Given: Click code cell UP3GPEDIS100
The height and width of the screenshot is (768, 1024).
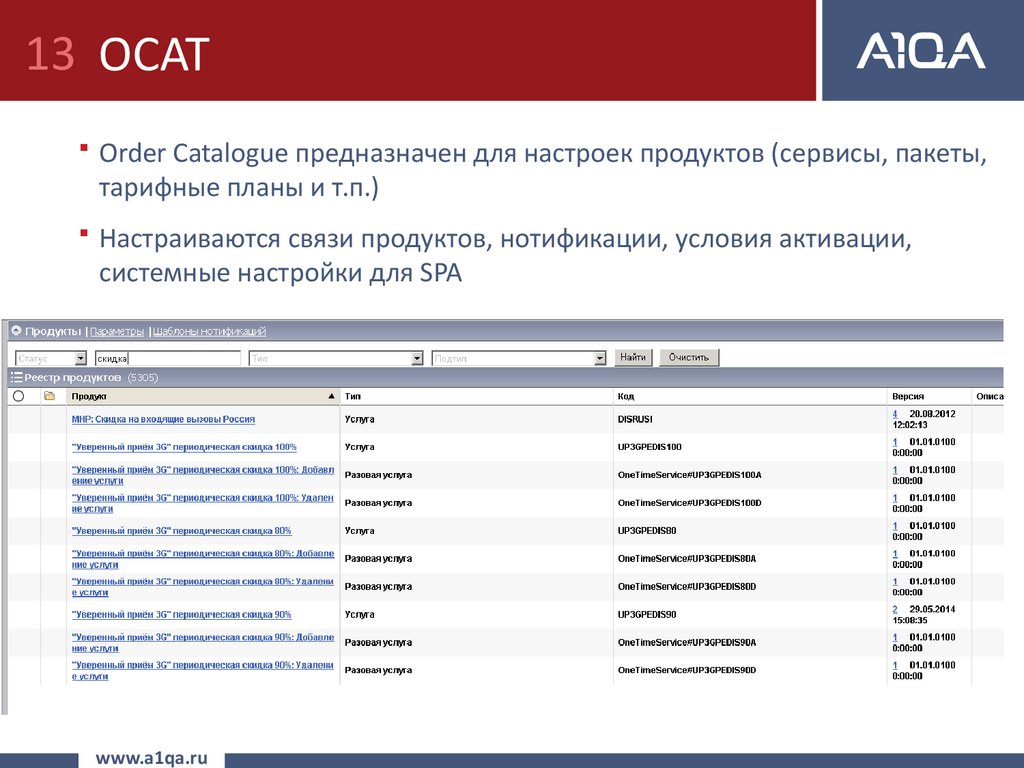Looking at the screenshot, I should [x=650, y=447].
